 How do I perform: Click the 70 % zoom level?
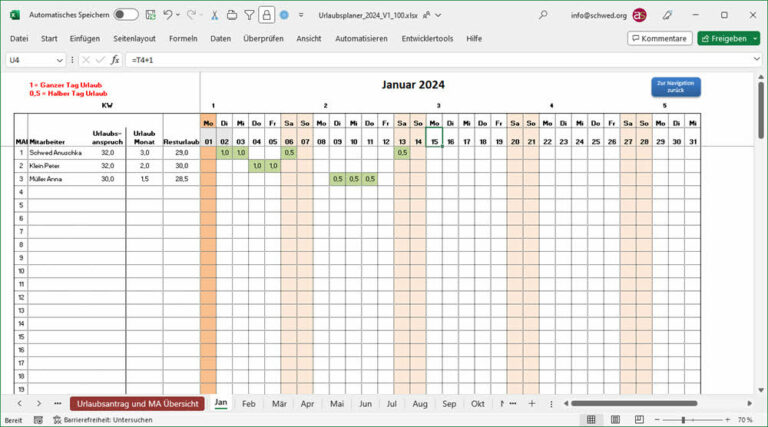click(745, 420)
